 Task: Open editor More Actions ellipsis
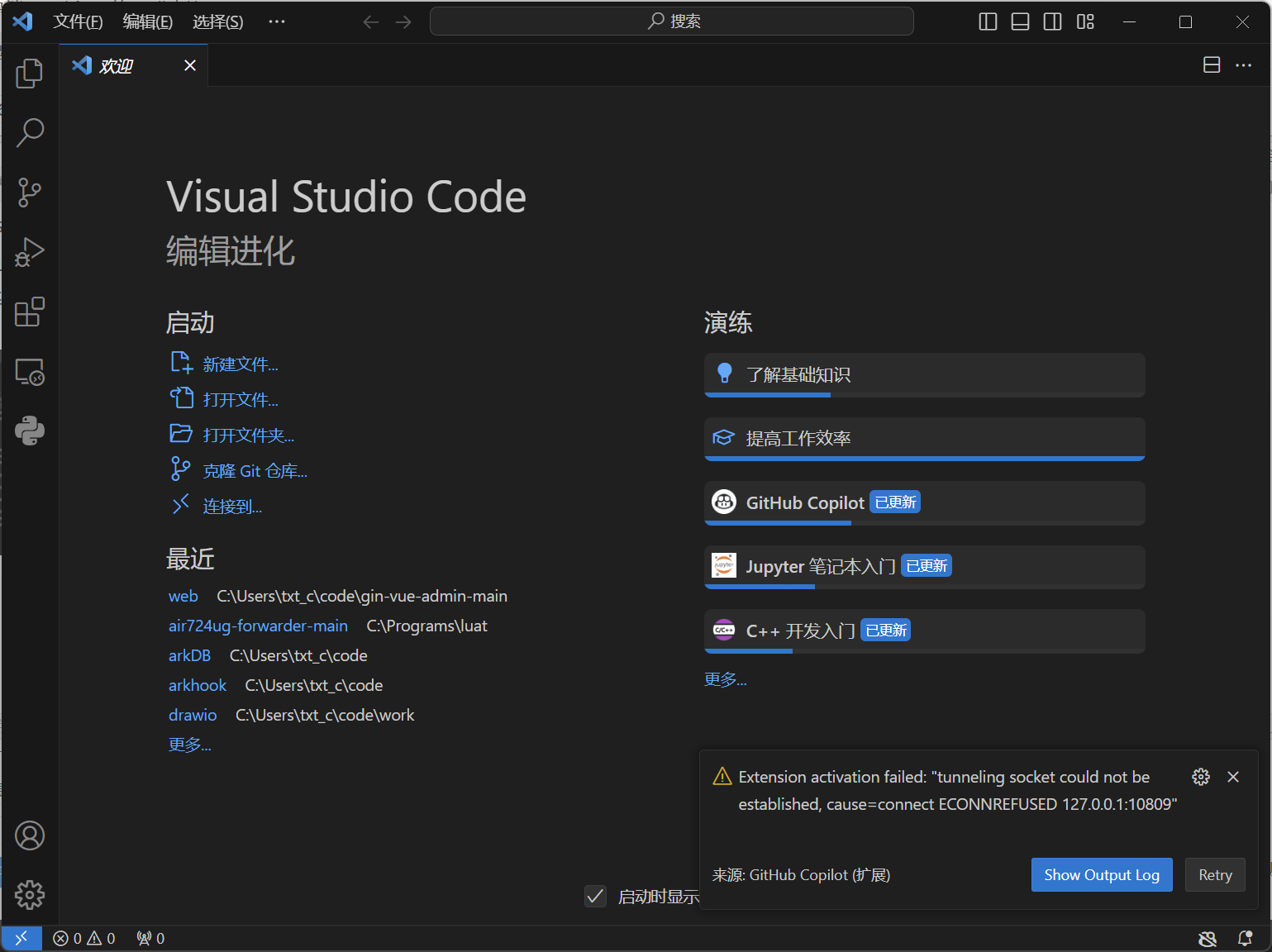[x=1243, y=64]
